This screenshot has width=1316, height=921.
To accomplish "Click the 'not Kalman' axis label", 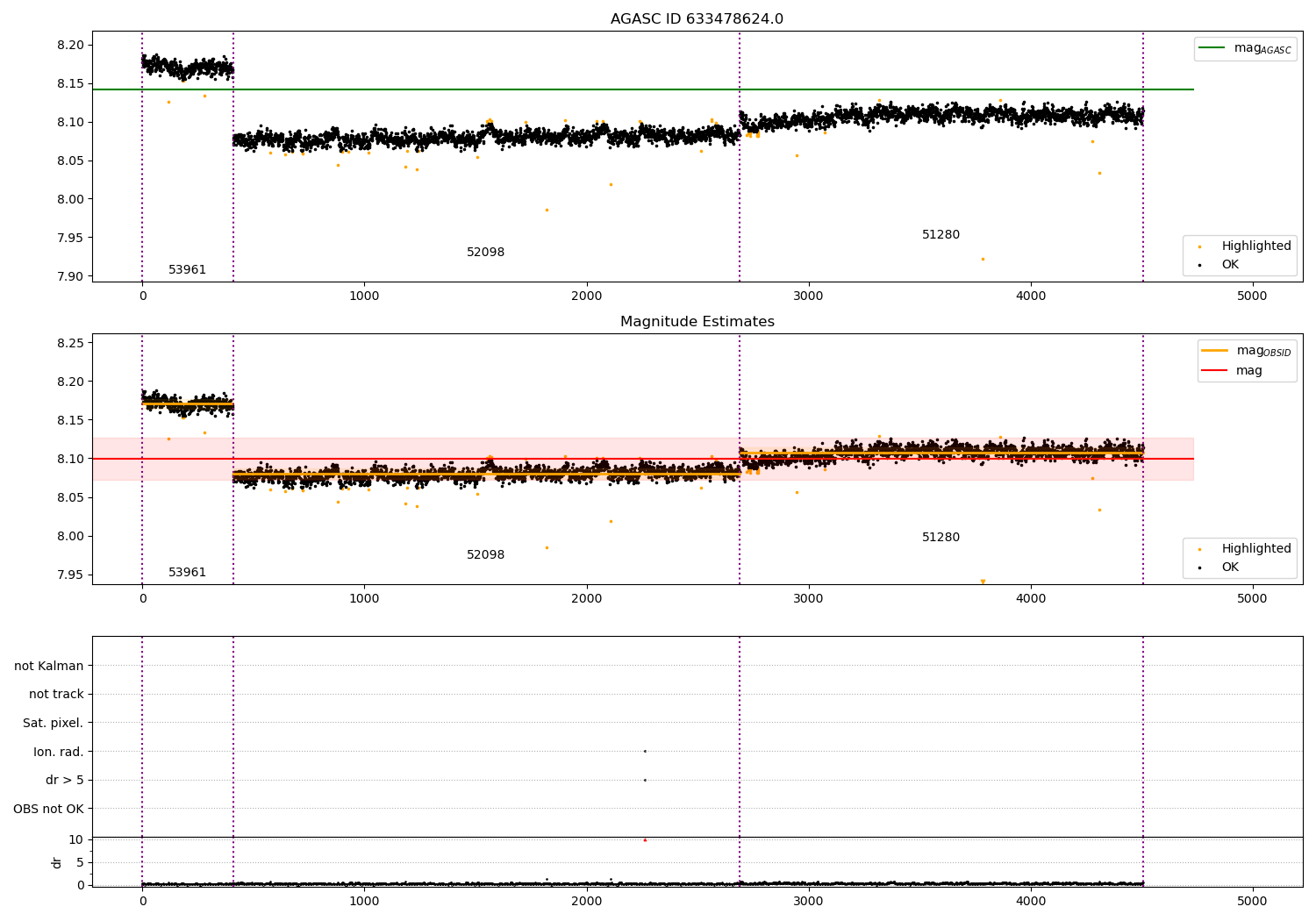I will pyautogui.click(x=49, y=666).
